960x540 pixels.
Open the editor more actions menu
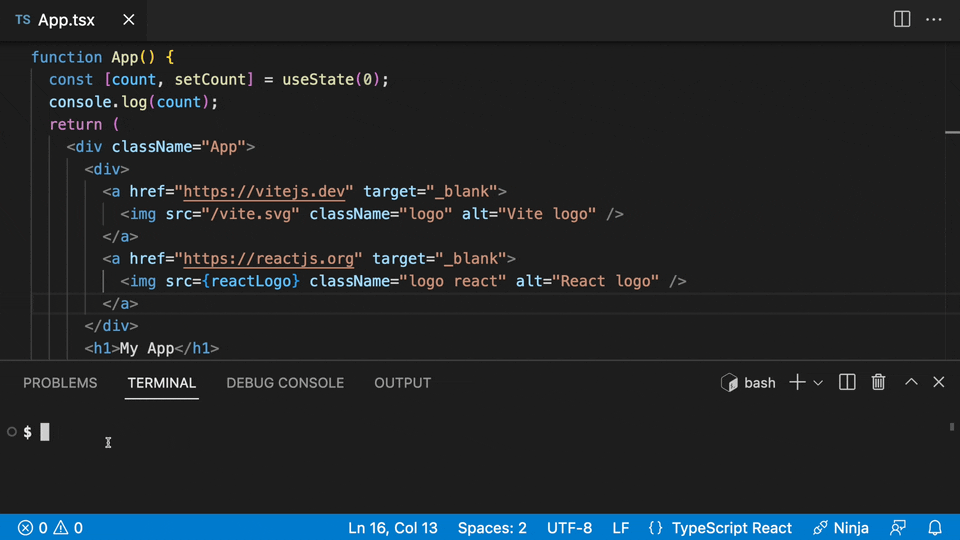[933, 19]
